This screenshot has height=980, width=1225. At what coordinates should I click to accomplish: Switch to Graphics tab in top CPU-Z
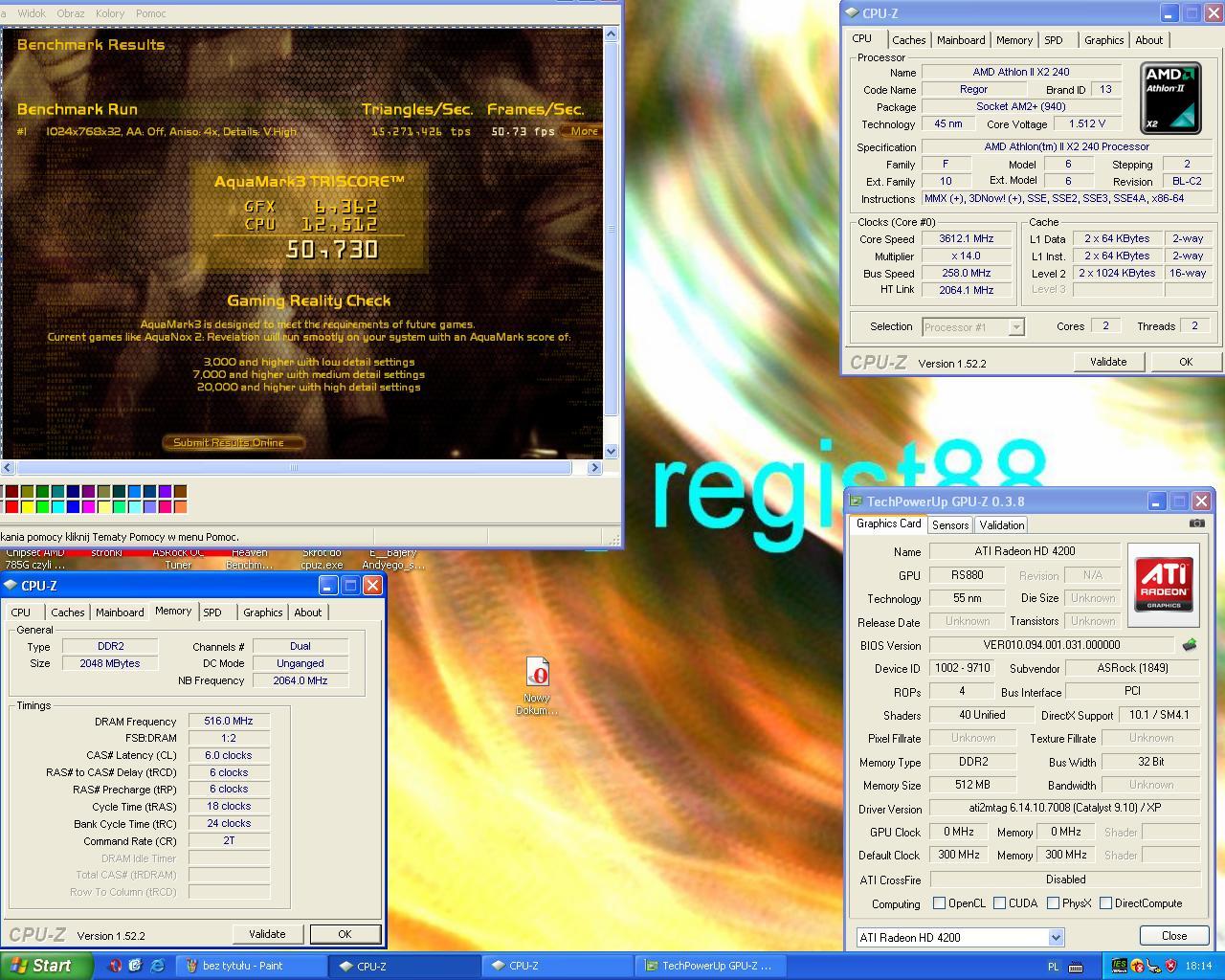pos(1103,40)
